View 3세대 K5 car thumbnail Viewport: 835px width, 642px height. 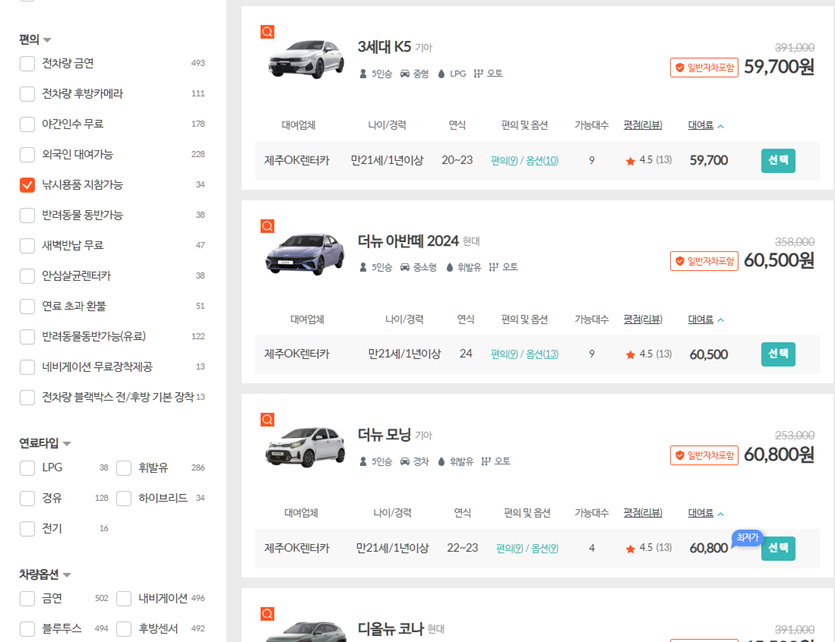tap(306, 59)
